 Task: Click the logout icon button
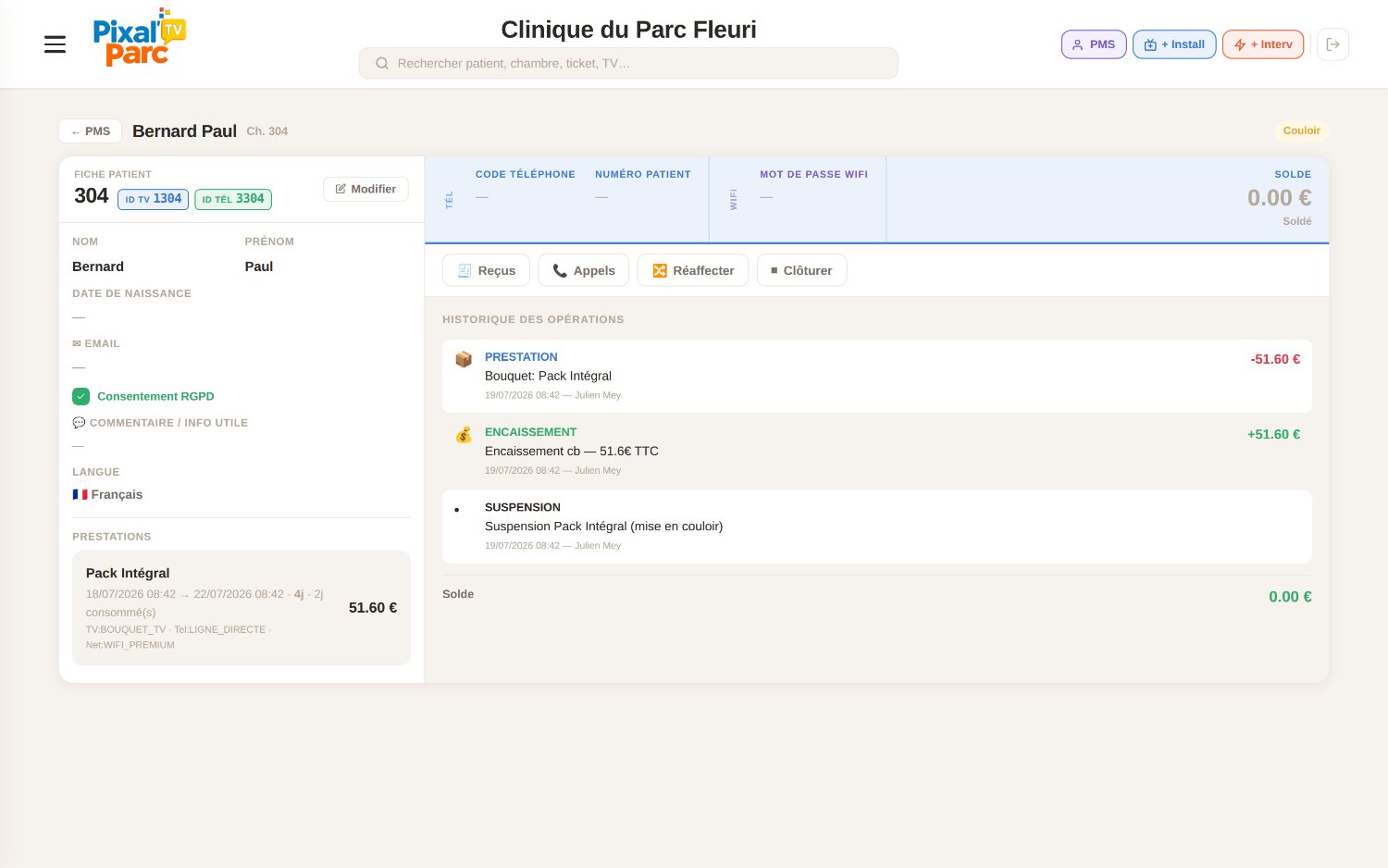pyautogui.click(x=1332, y=44)
